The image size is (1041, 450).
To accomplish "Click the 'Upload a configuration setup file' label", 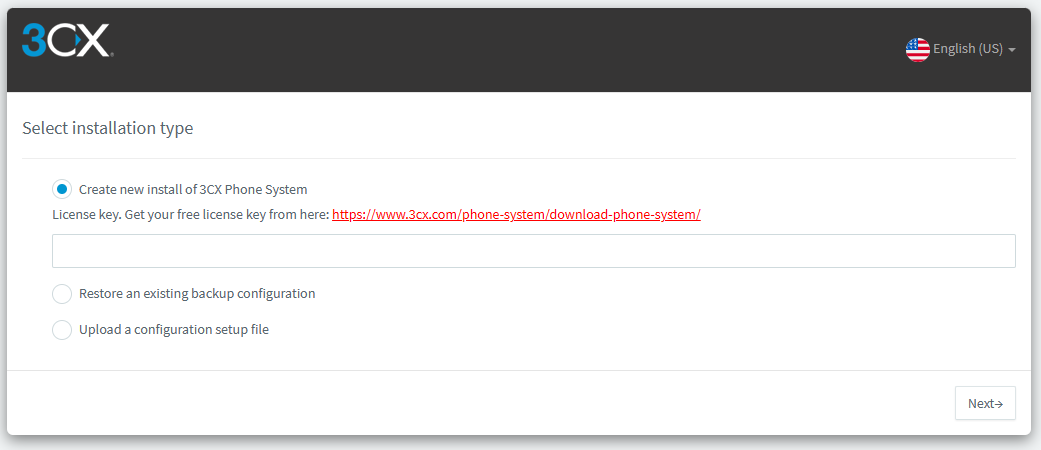I will [x=174, y=329].
